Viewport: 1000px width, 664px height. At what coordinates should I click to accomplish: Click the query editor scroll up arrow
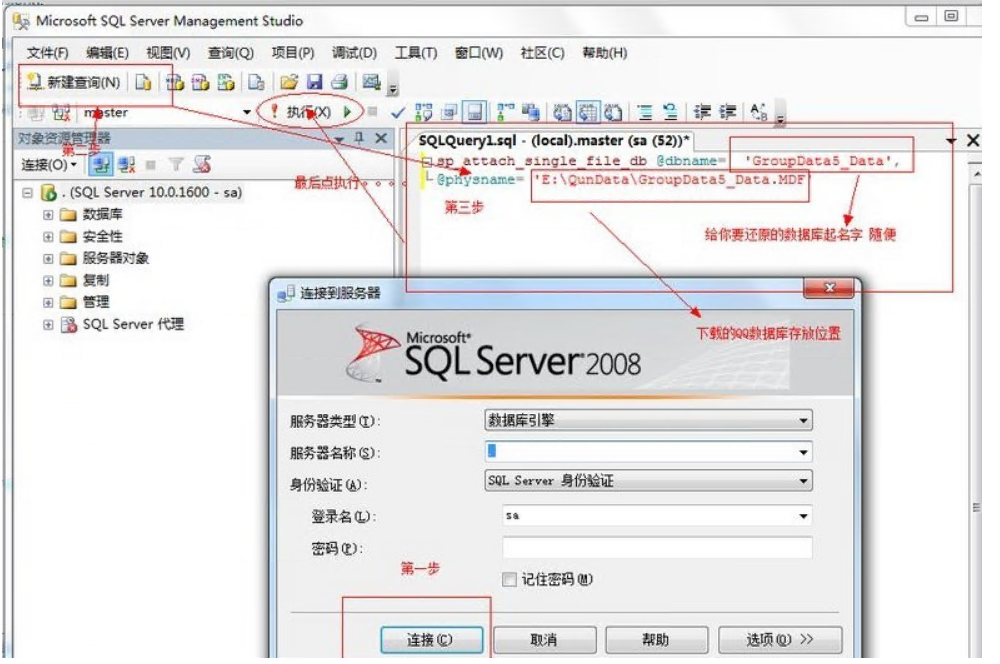click(x=976, y=173)
